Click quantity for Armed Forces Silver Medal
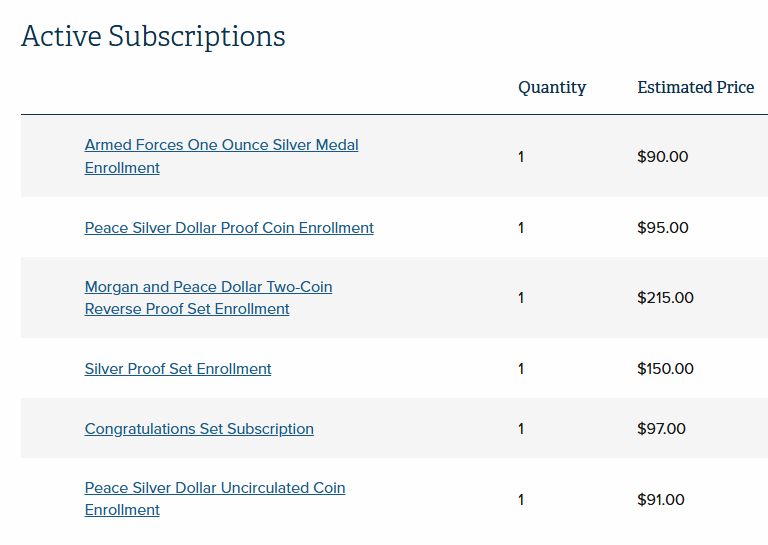Viewport: 768px width, 545px height. [521, 157]
